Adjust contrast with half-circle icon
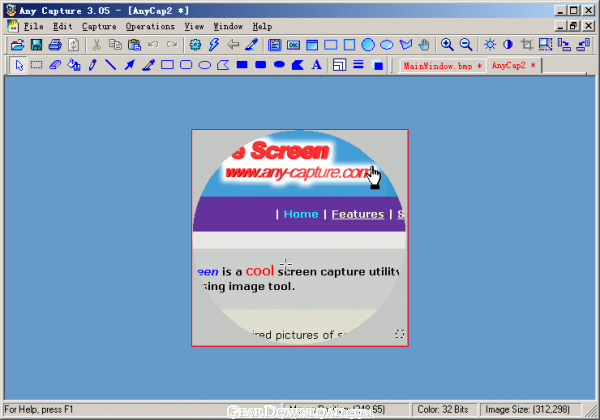This screenshot has height=420, width=600. click(508, 45)
